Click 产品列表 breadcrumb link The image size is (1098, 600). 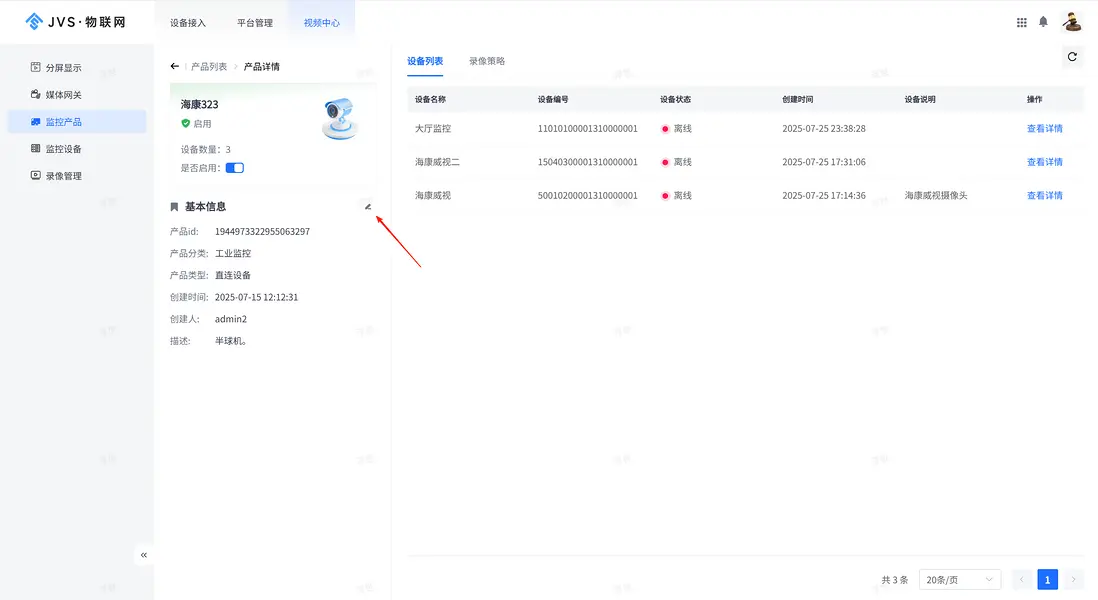pyautogui.click(x=209, y=67)
